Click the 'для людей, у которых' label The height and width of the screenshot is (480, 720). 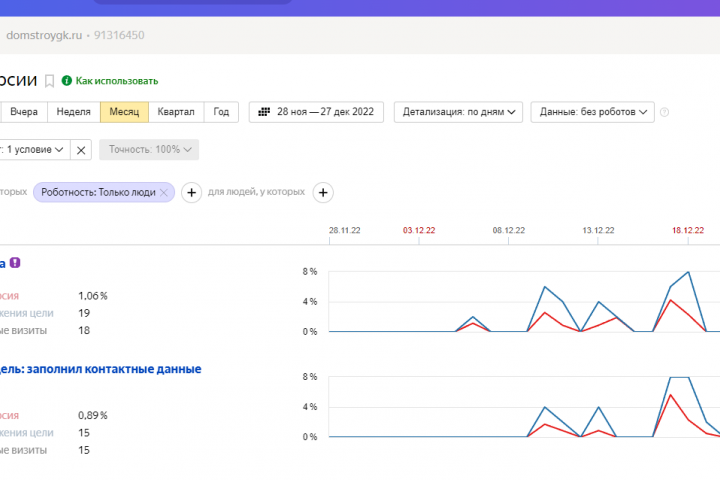(256, 192)
